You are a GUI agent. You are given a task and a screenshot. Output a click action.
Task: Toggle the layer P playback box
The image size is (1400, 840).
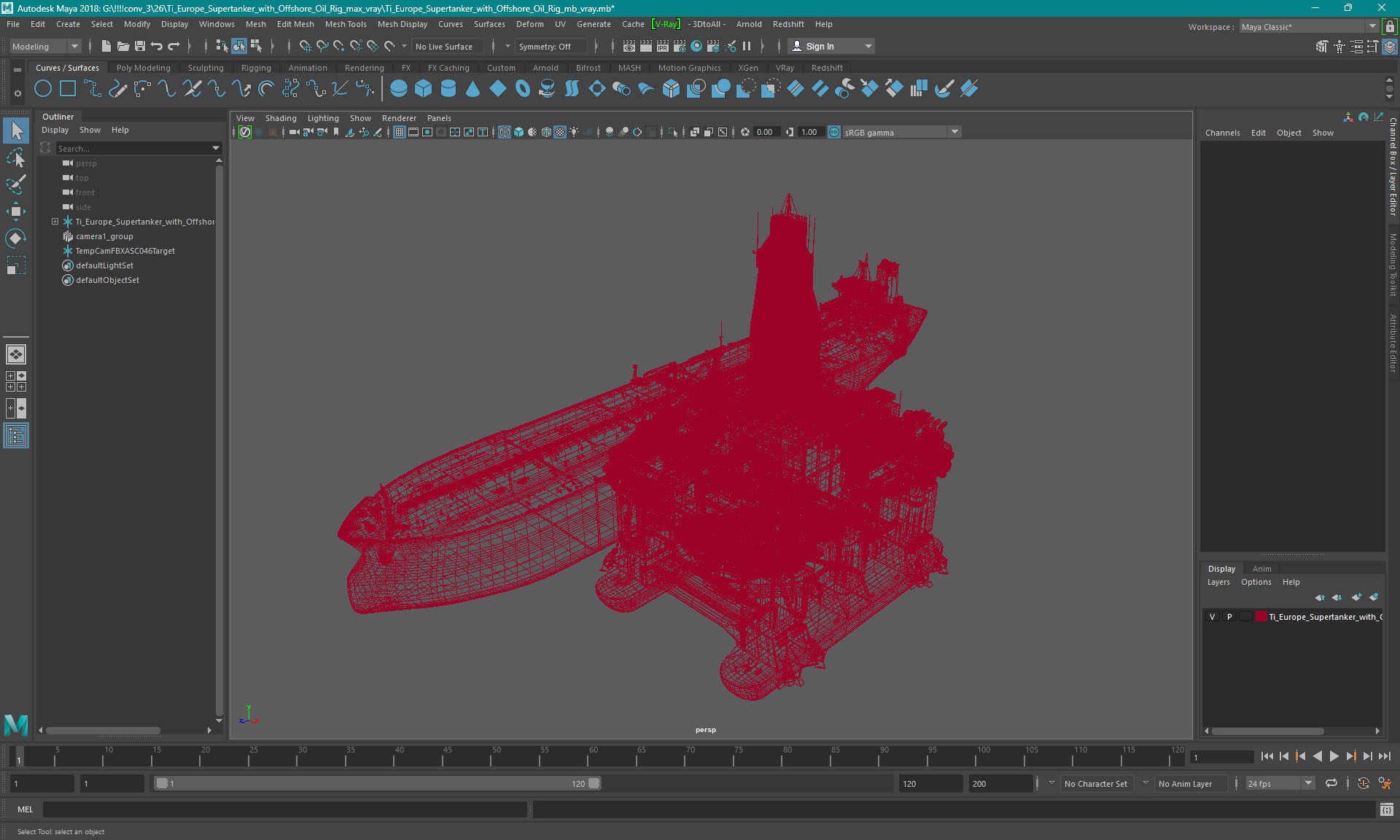tap(1229, 617)
